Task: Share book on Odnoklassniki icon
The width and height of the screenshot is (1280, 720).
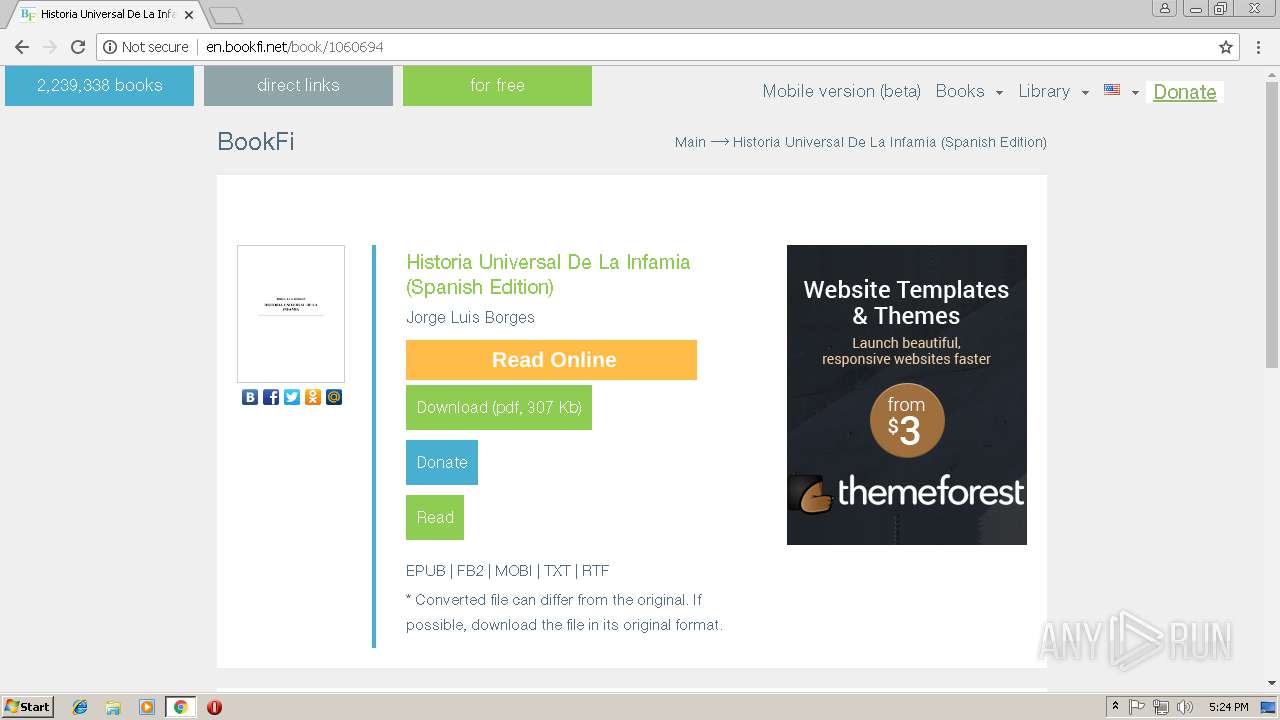Action: tap(313, 397)
